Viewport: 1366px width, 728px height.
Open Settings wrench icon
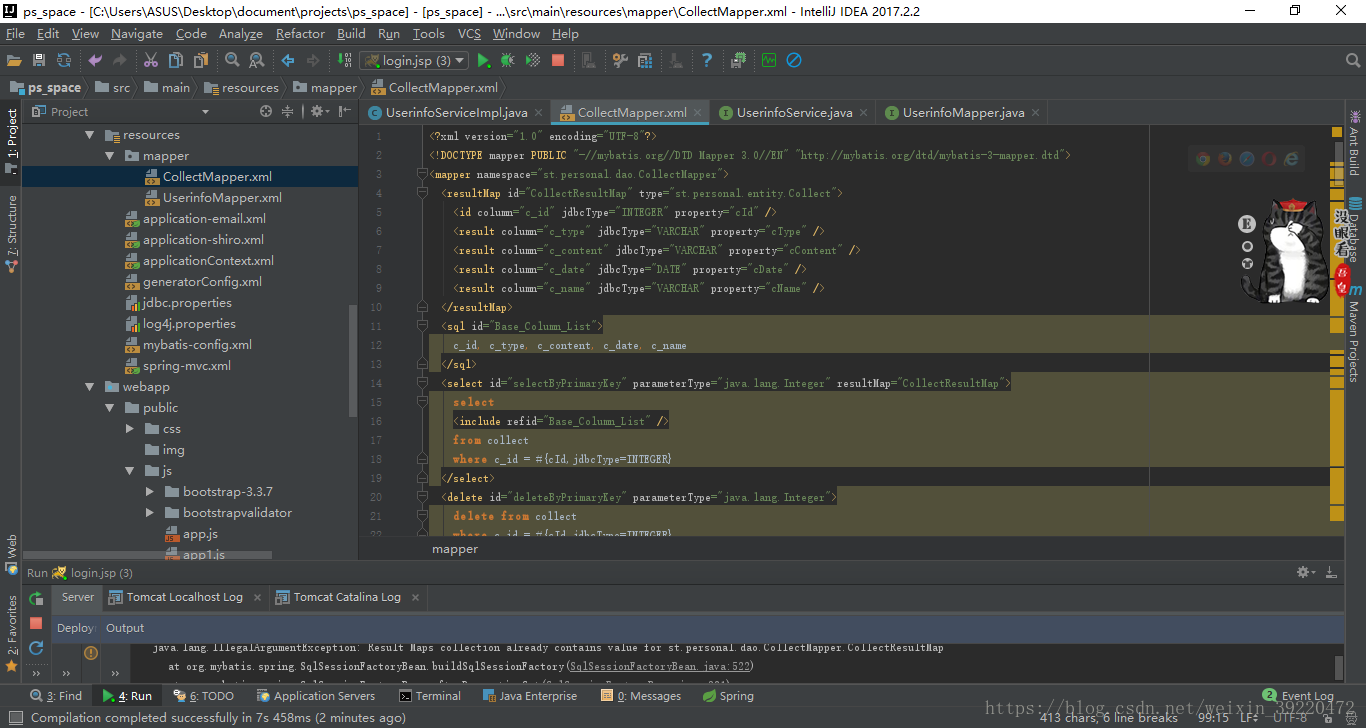(619, 60)
